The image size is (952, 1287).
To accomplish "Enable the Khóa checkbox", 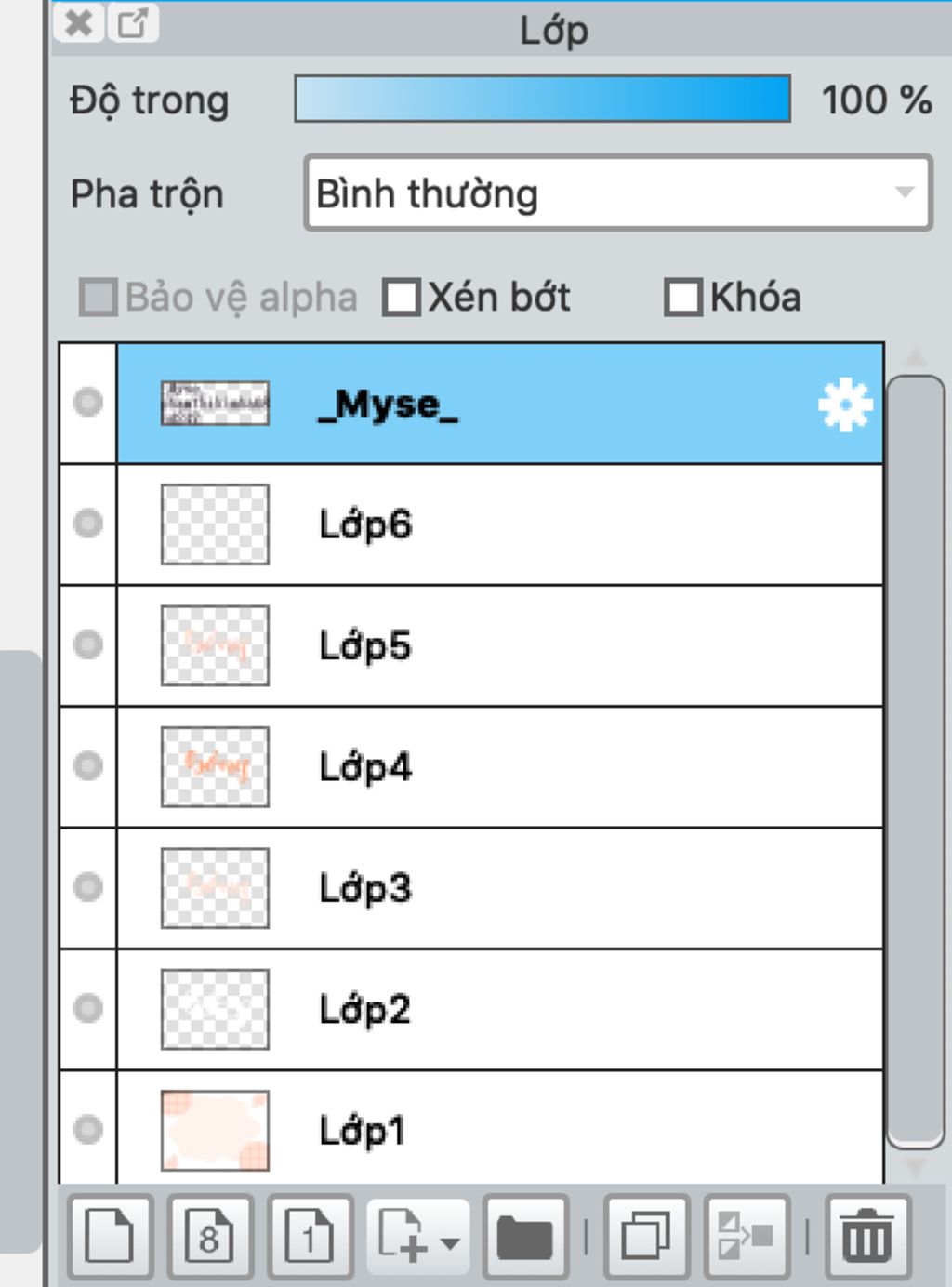I will (x=683, y=298).
